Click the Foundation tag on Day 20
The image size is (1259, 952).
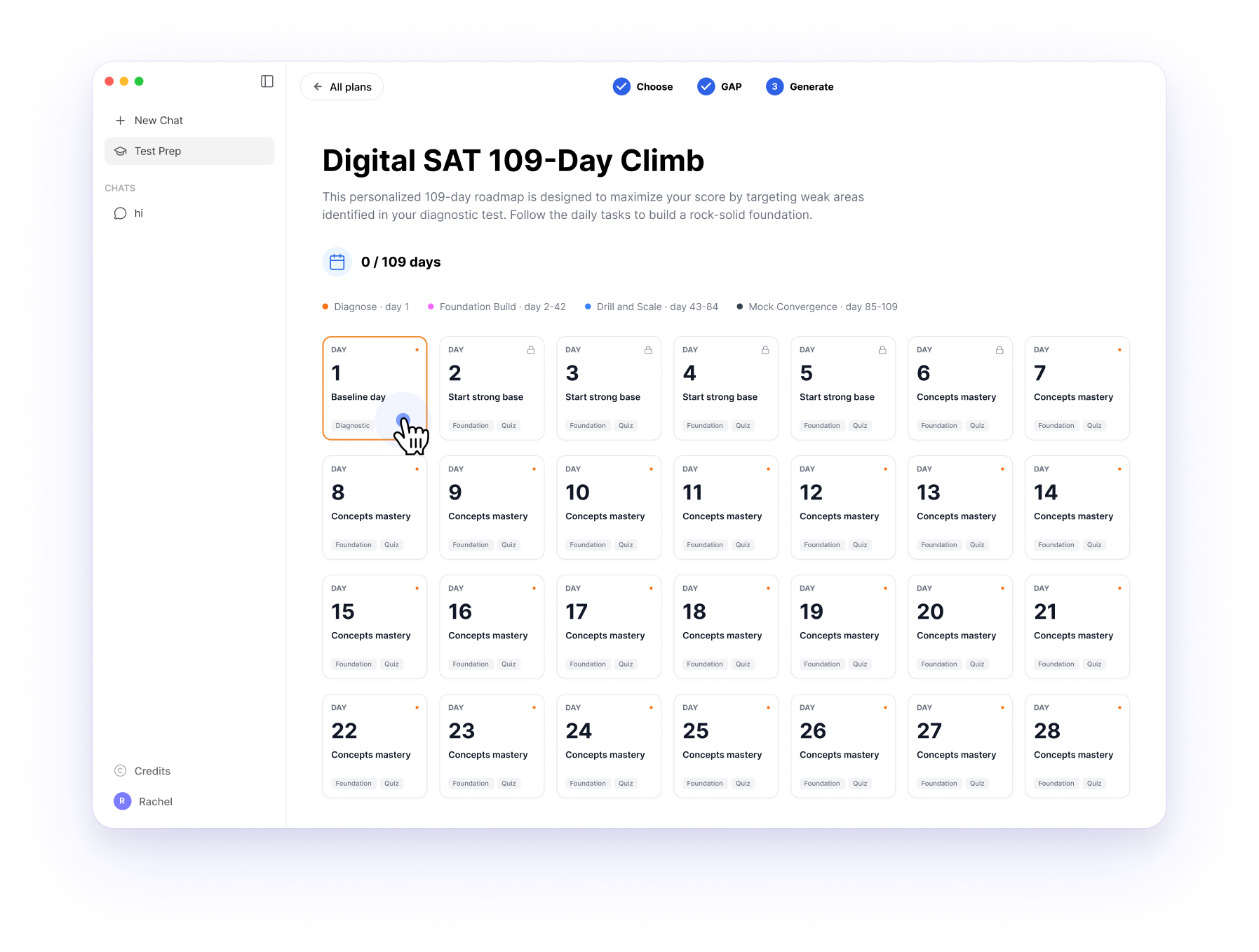tap(939, 664)
